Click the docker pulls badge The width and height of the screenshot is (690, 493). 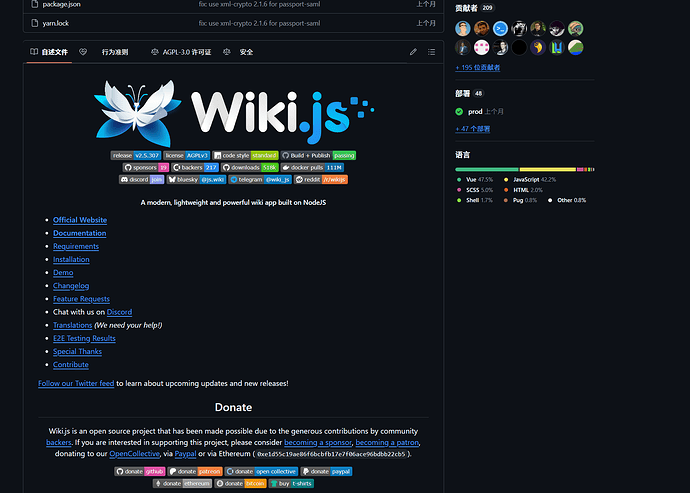(312, 167)
